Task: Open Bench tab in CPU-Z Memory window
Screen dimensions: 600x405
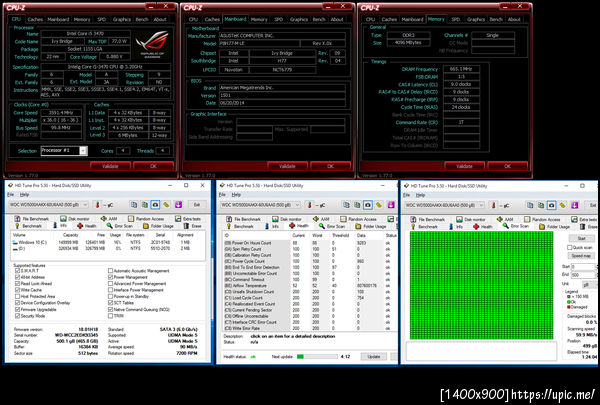Action: (x=496, y=19)
